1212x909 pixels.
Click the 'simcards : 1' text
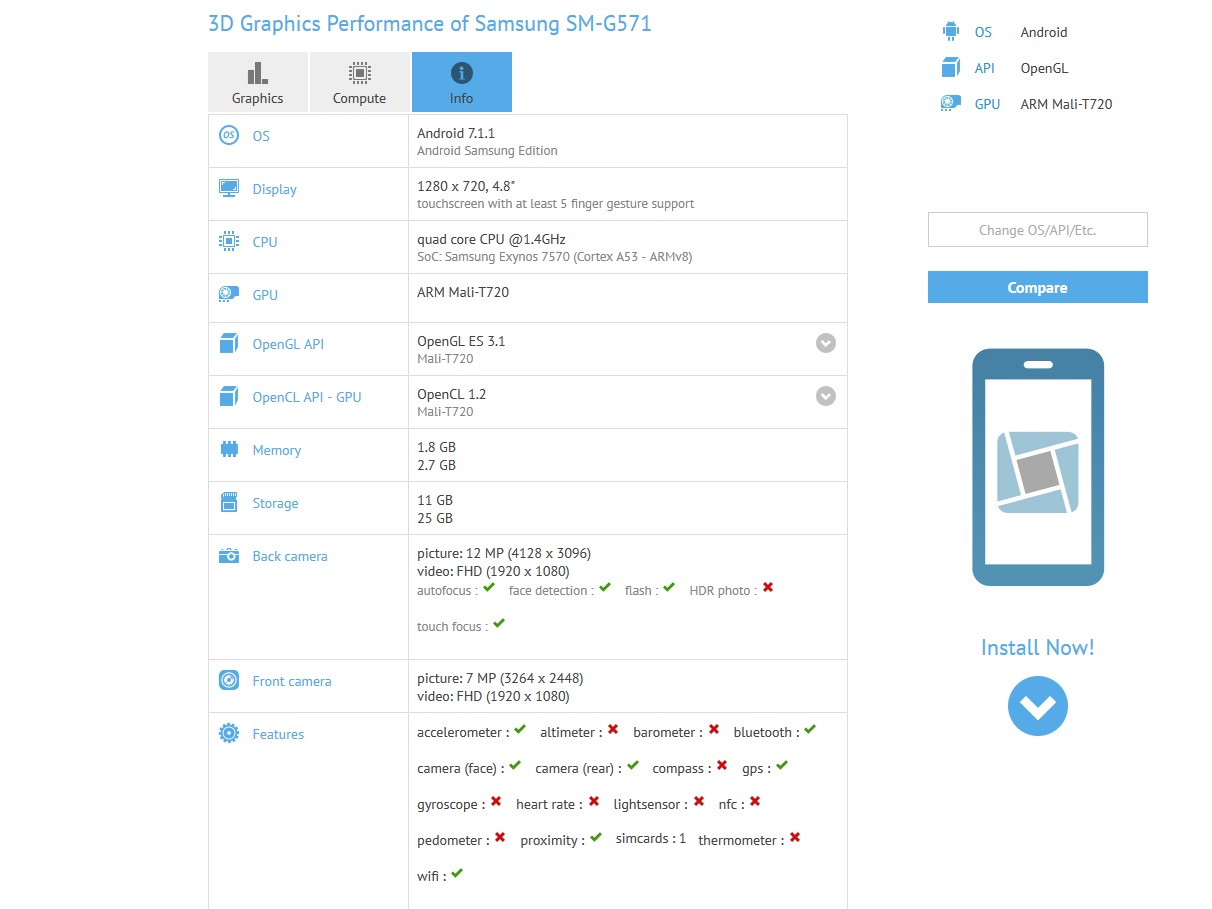(651, 839)
